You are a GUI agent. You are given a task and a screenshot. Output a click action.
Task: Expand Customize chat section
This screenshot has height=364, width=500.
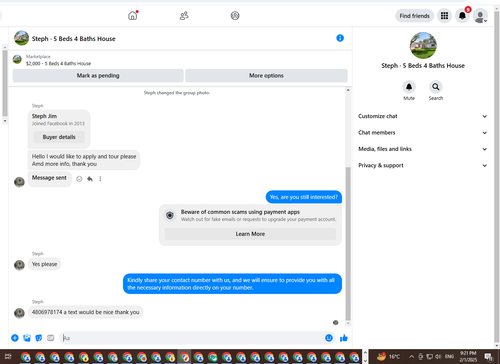(x=422, y=116)
